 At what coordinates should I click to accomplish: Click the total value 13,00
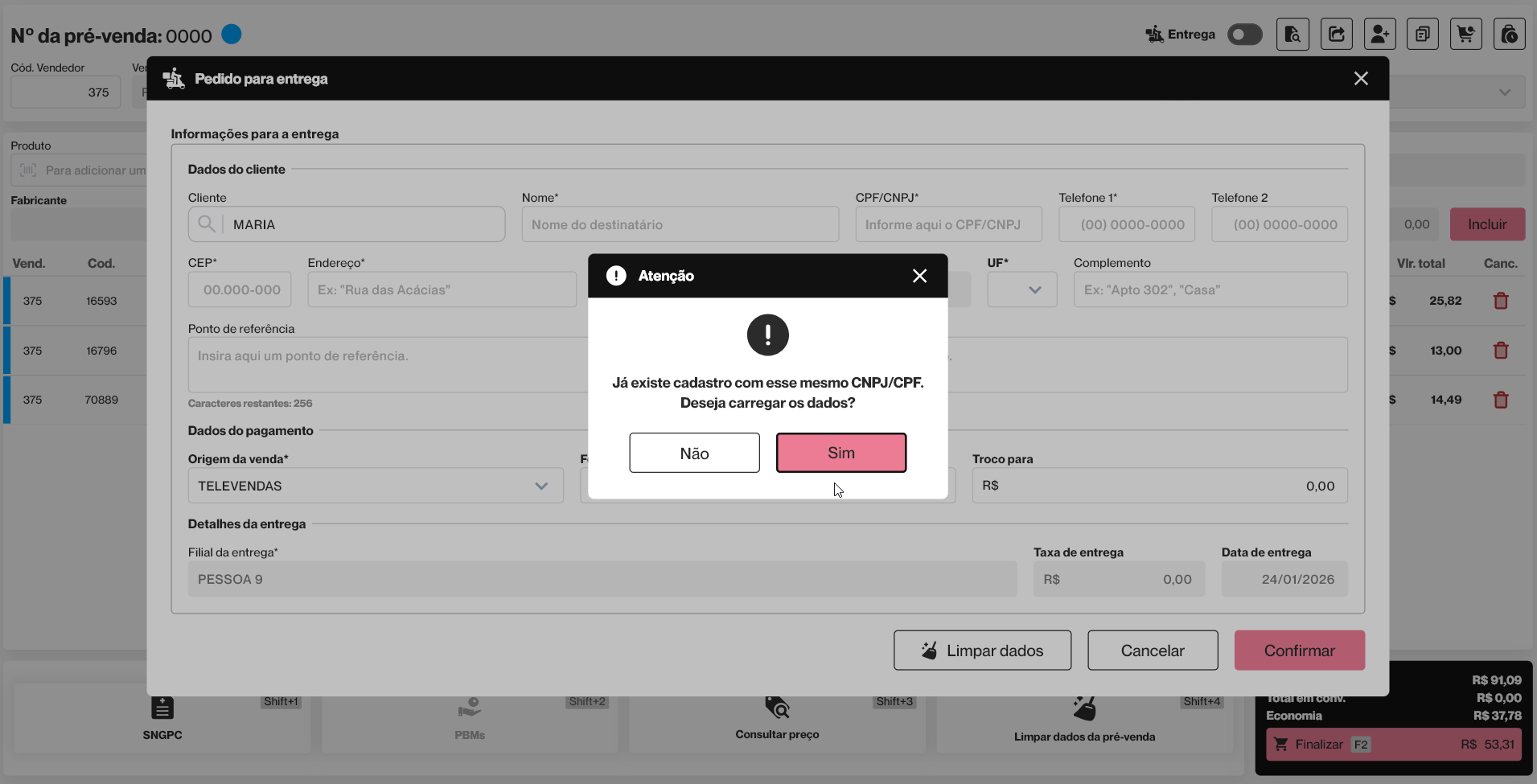pos(1446,351)
